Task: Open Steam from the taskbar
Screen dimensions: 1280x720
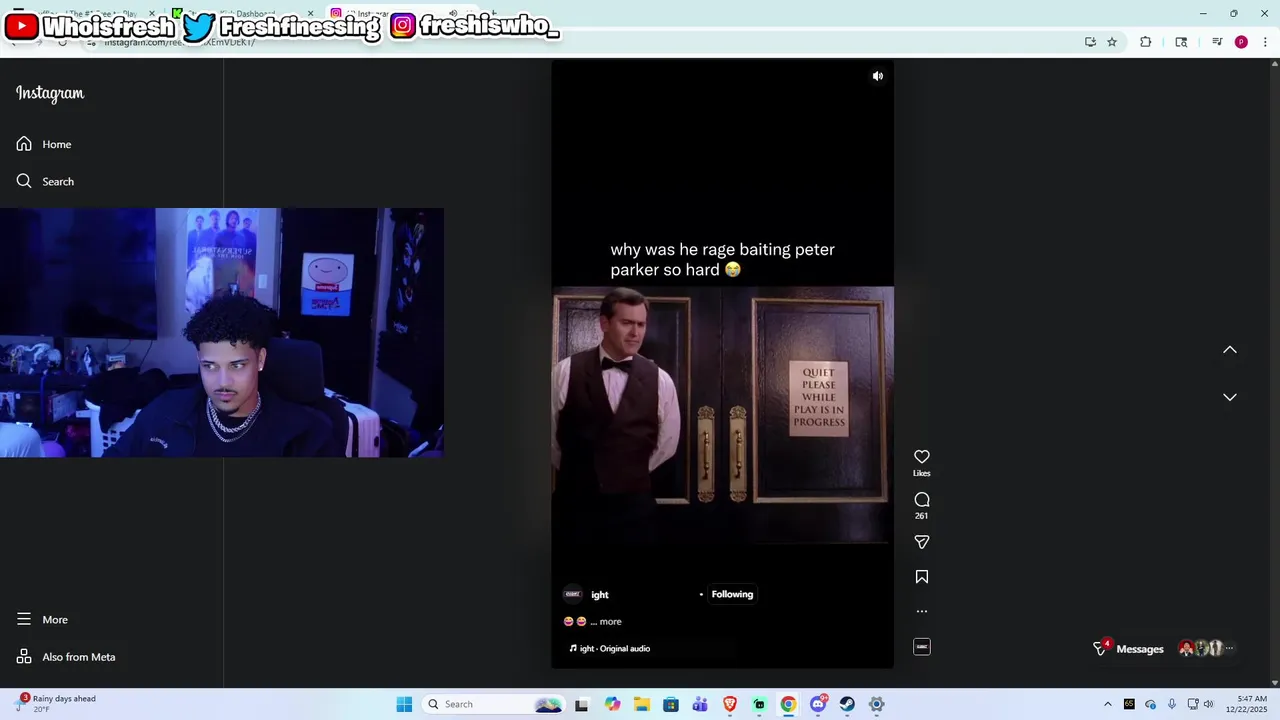Action: click(x=847, y=704)
